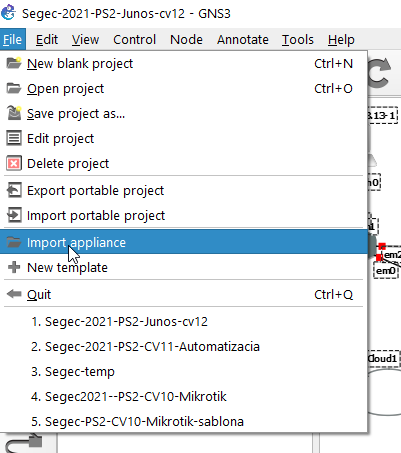
Task: Select Import appliance menu entry
Action: click(184, 242)
